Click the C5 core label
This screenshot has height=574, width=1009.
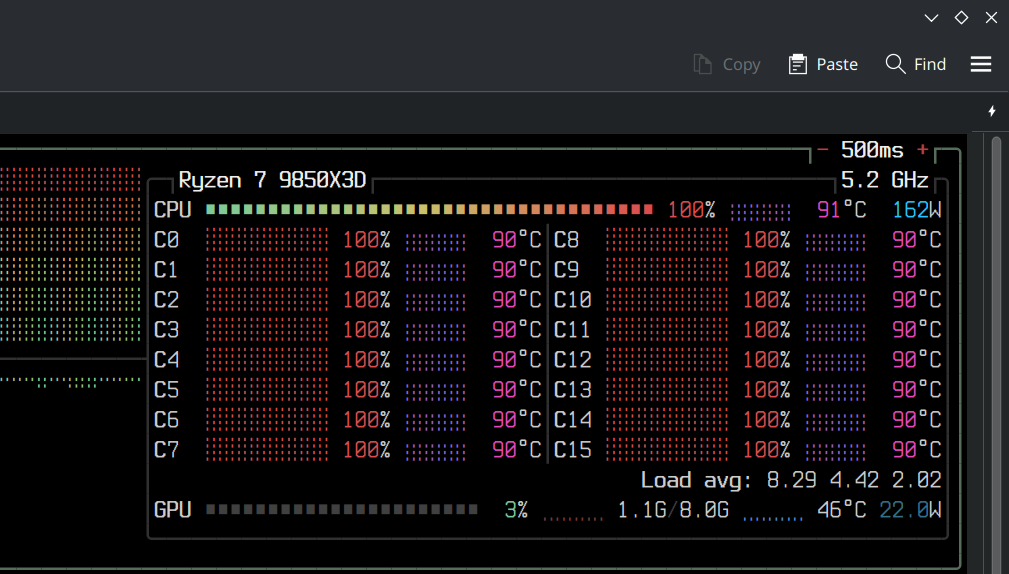tap(166, 390)
